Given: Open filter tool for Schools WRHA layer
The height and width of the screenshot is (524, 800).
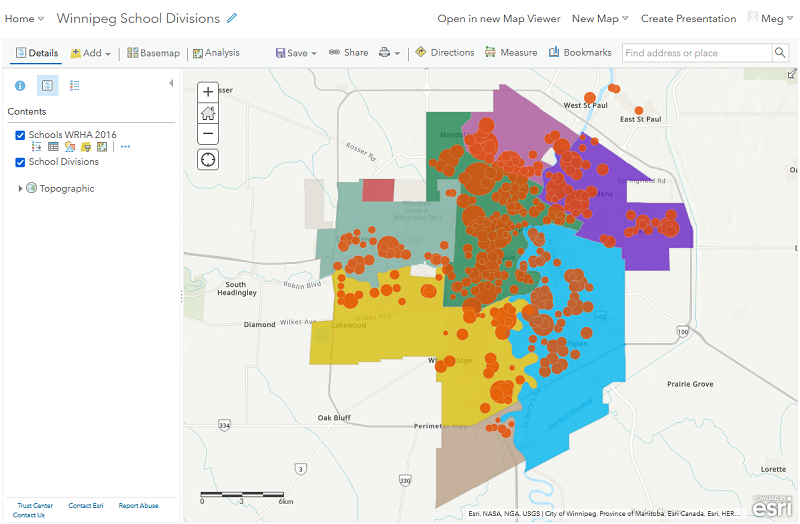Looking at the screenshot, I should pyautogui.click(x=86, y=147).
